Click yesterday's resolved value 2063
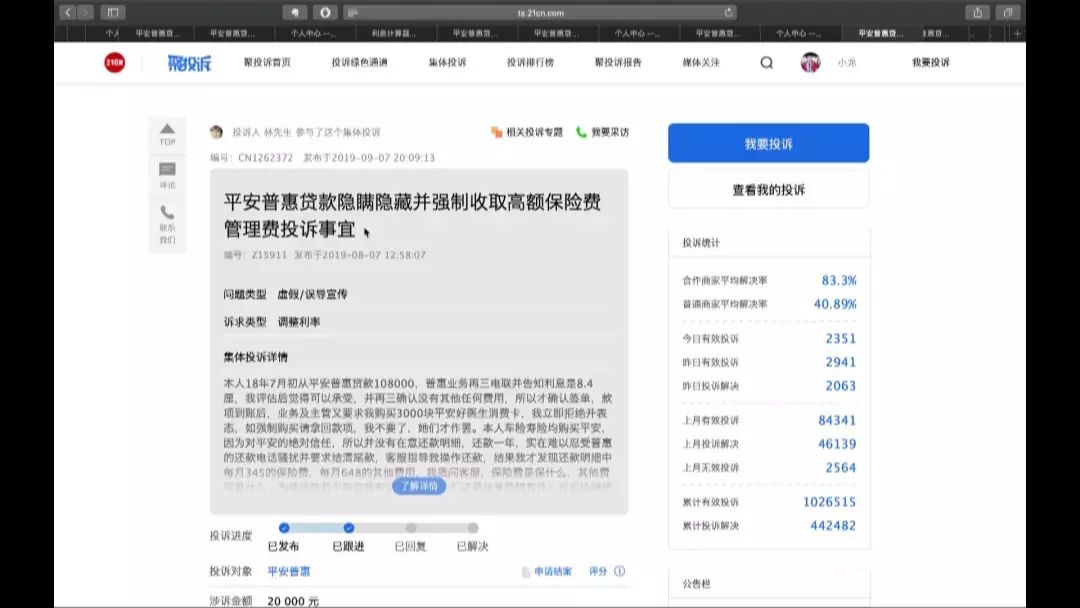1080x608 pixels. point(841,386)
